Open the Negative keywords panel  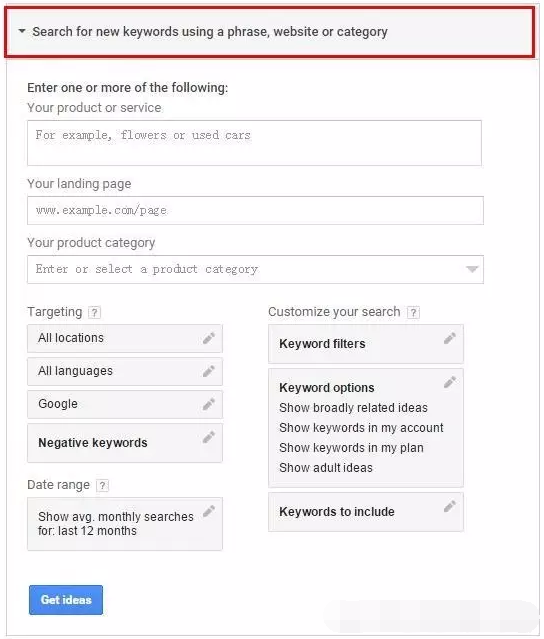coord(125,443)
